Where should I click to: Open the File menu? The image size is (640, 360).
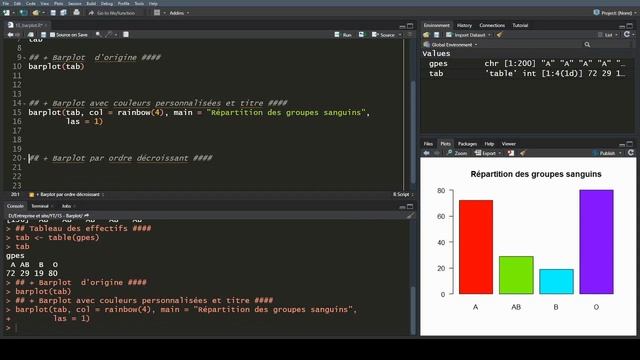click(5, 3)
